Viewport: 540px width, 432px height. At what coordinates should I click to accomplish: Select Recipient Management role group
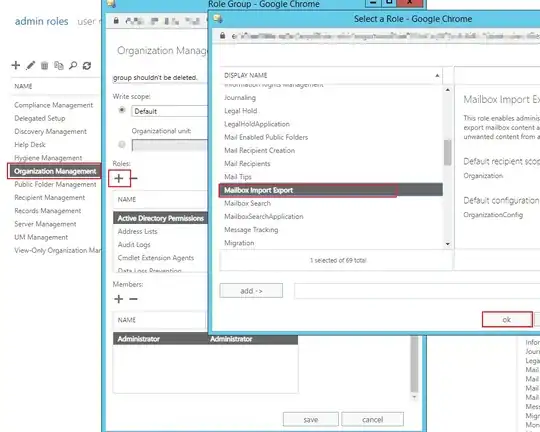pyautogui.click(x=50, y=197)
